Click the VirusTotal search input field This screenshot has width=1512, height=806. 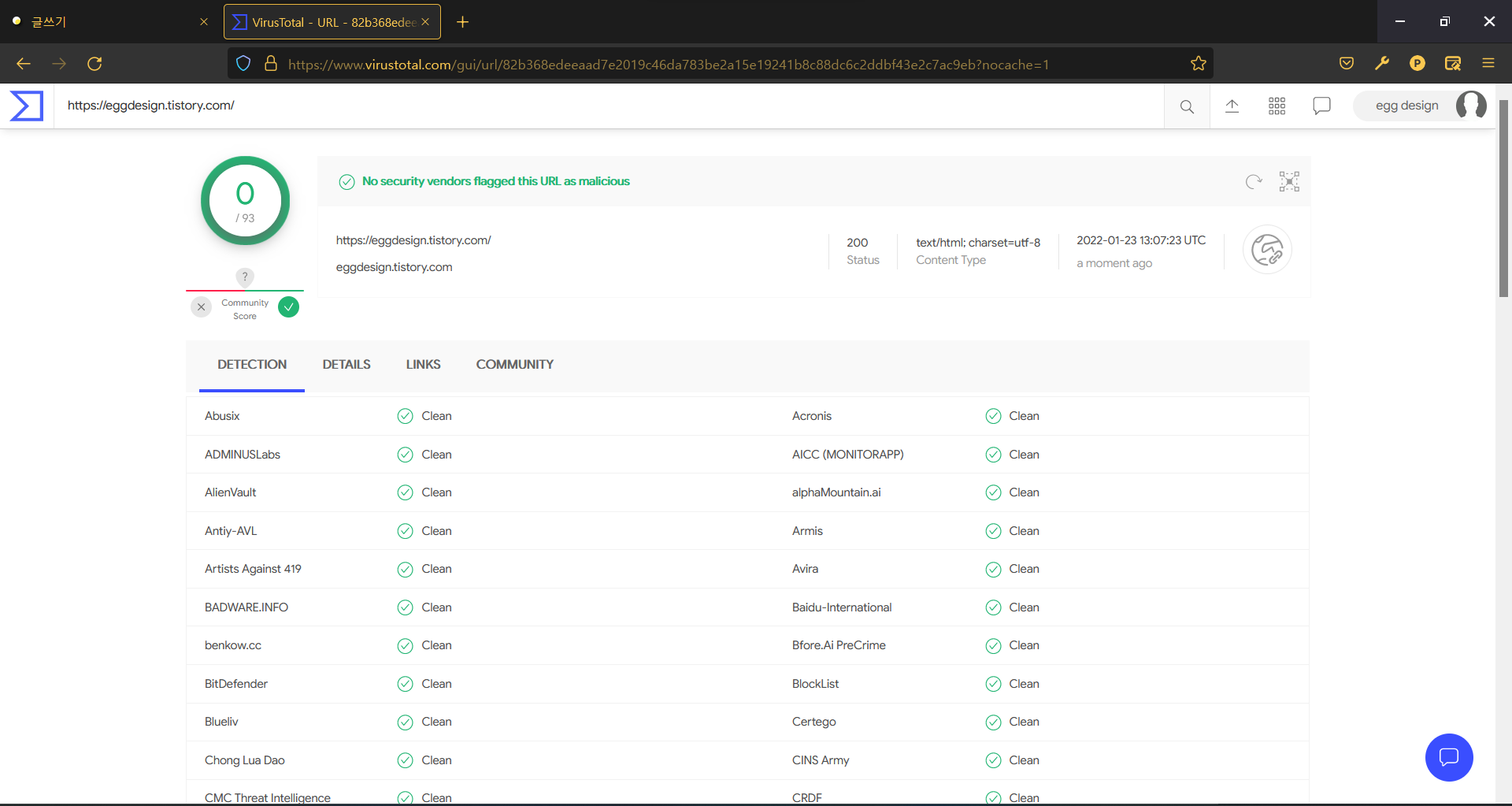pos(609,106)
